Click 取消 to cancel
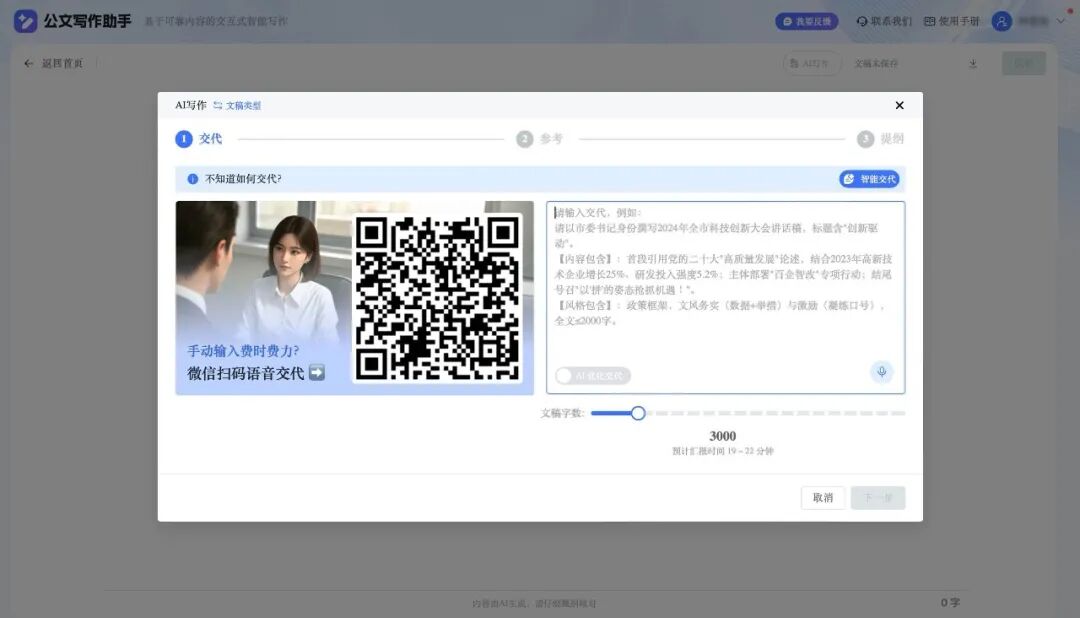1080x618 pixels. click(822, 497)
